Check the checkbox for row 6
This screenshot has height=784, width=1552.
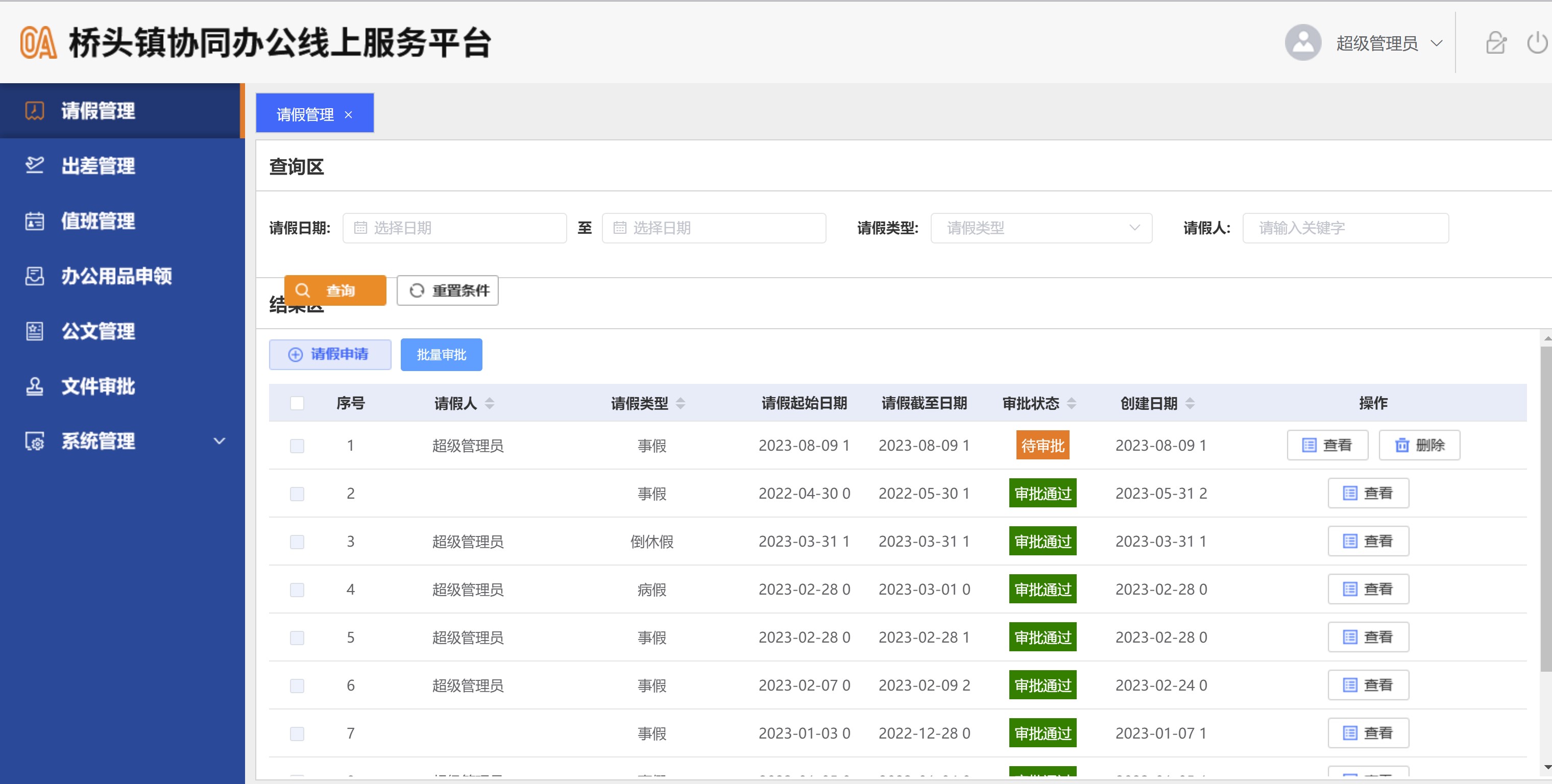297,686
